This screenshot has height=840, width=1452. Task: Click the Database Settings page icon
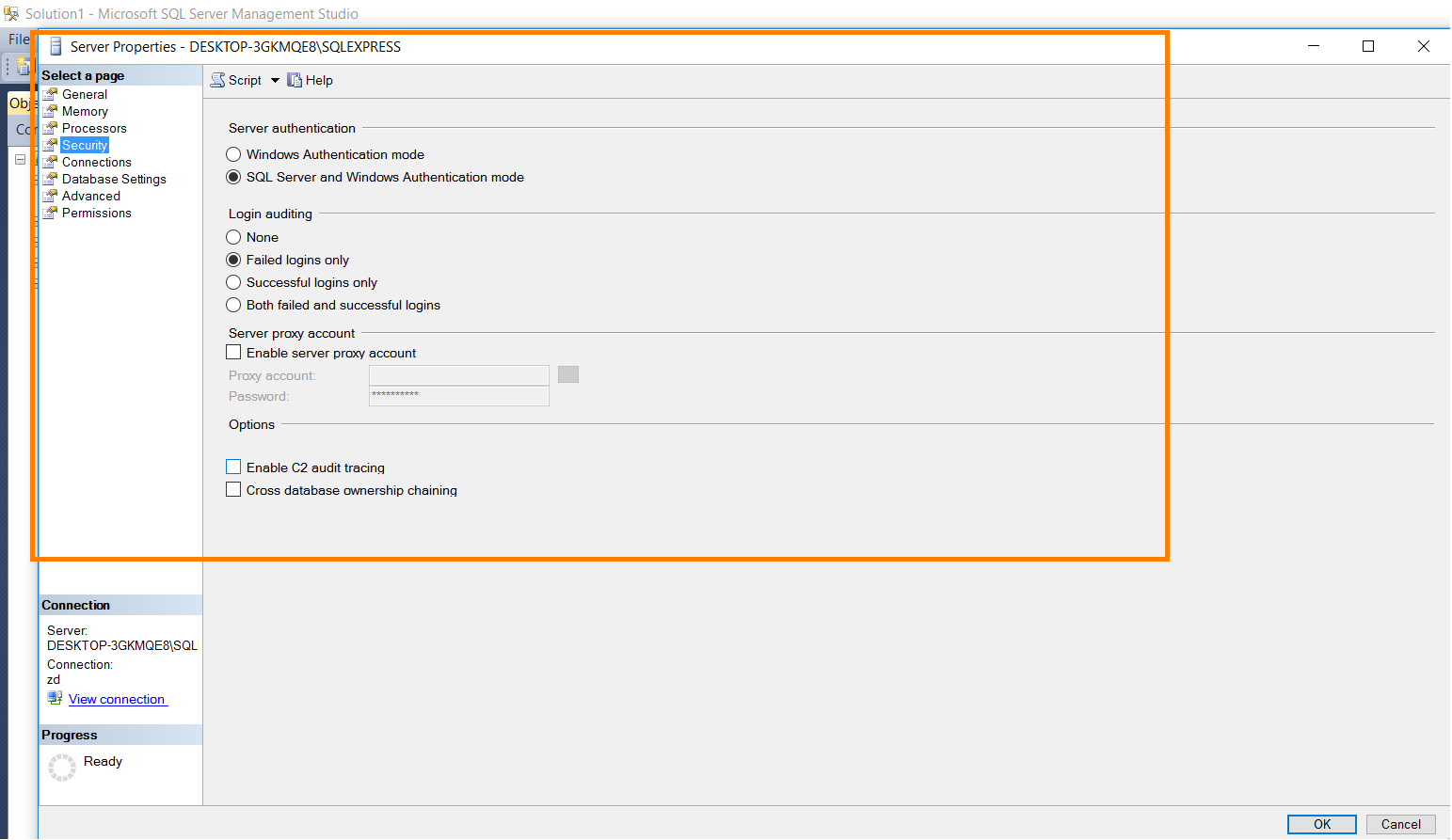click(51, 179)
